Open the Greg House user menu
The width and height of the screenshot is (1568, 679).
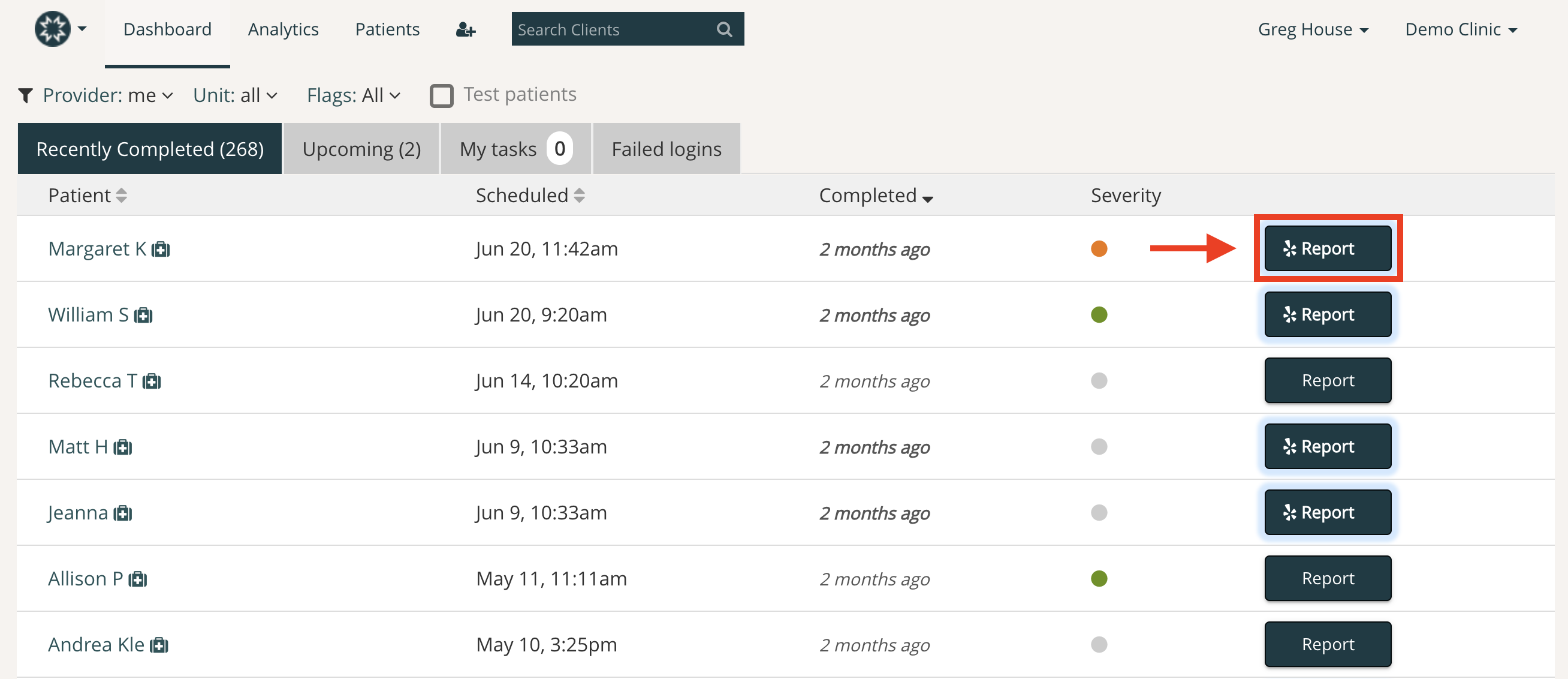(x=1313, y=29)
